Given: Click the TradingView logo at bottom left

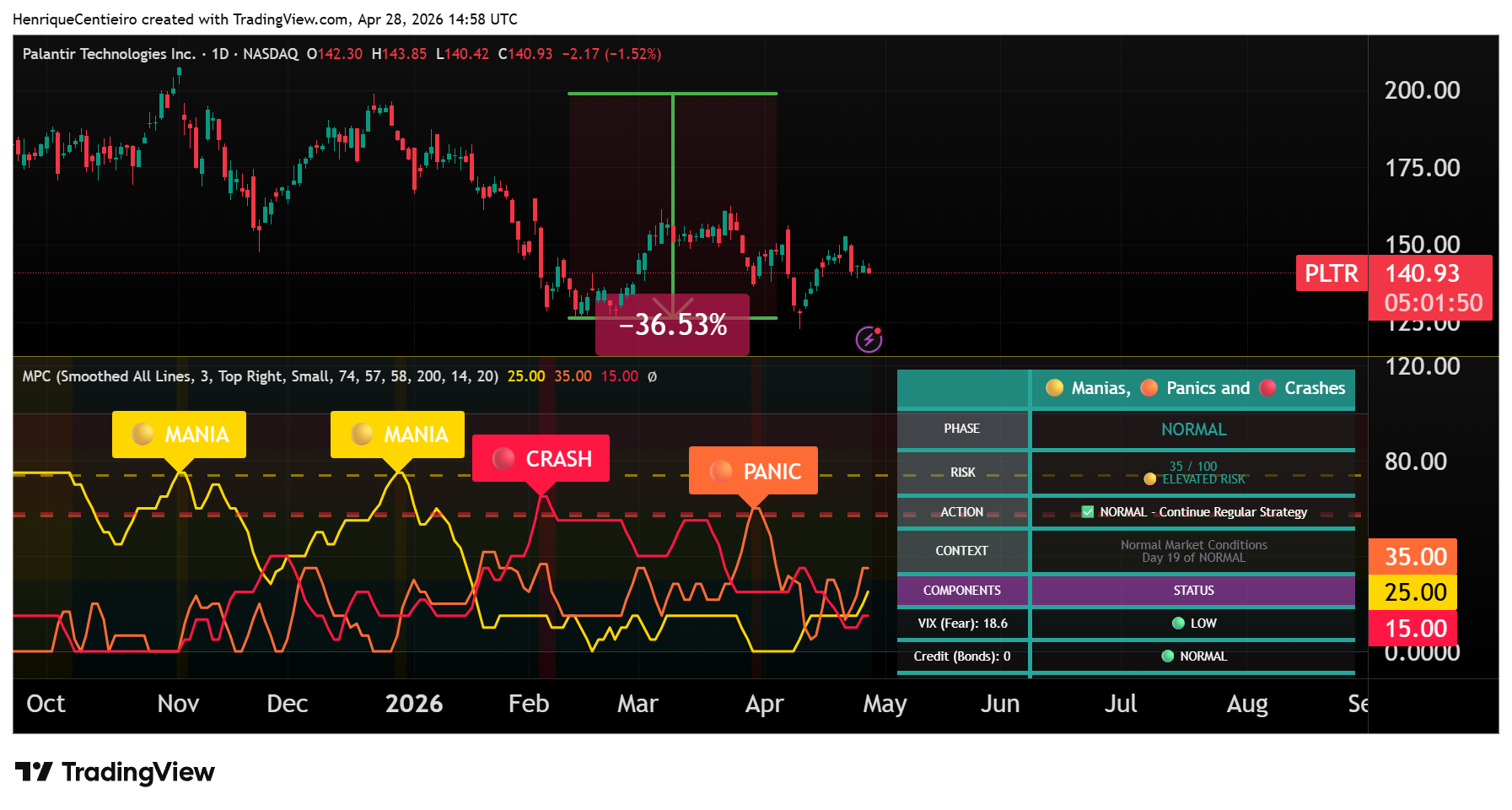Looking at the screenshot, I should pos(116,772).
